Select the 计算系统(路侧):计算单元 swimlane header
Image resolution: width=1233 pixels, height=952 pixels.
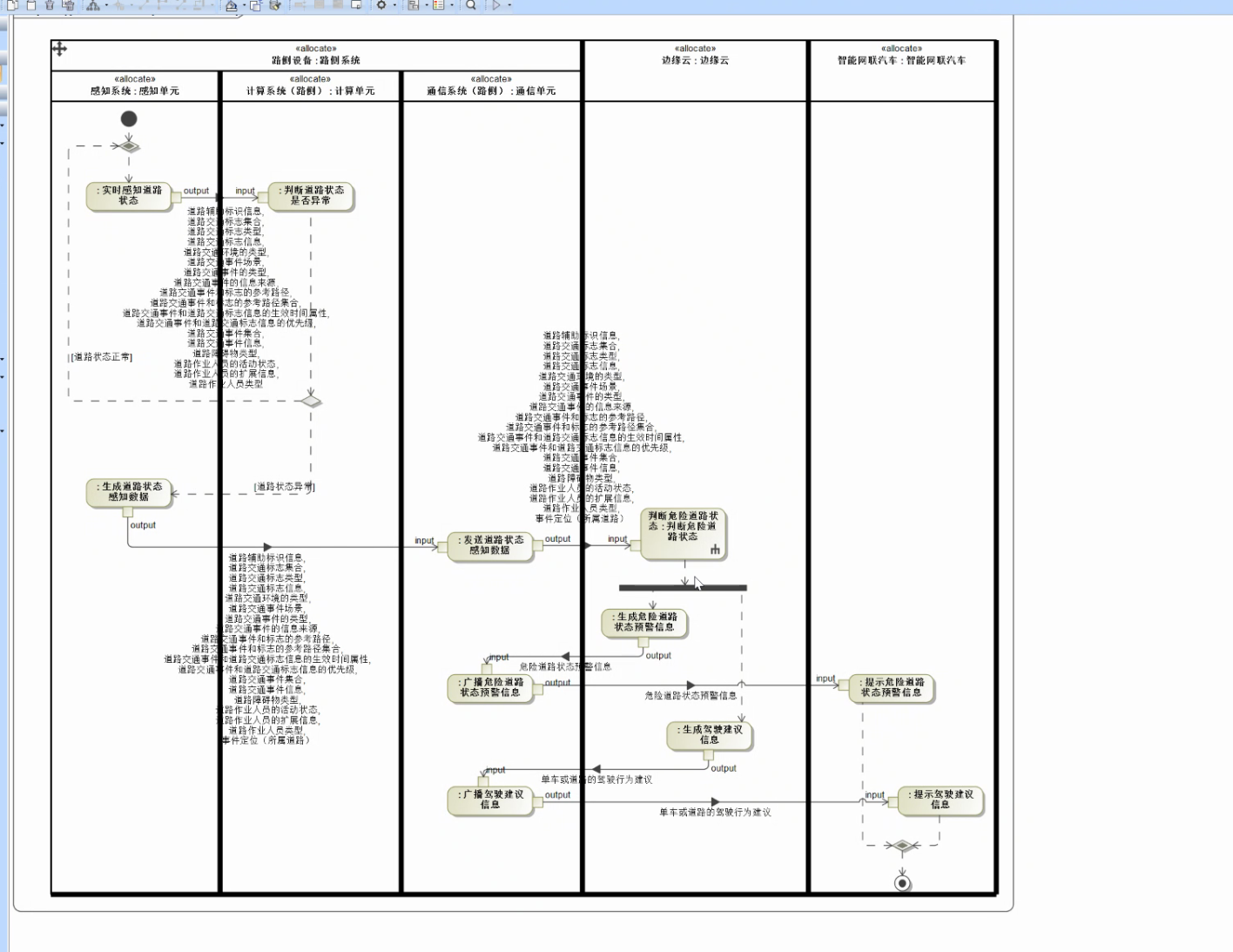tap(311, 85)
